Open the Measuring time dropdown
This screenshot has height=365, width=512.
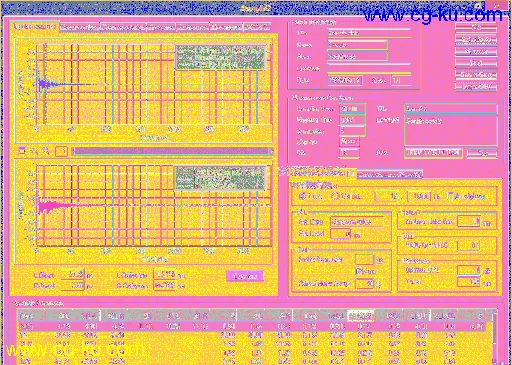coord(353,120)
